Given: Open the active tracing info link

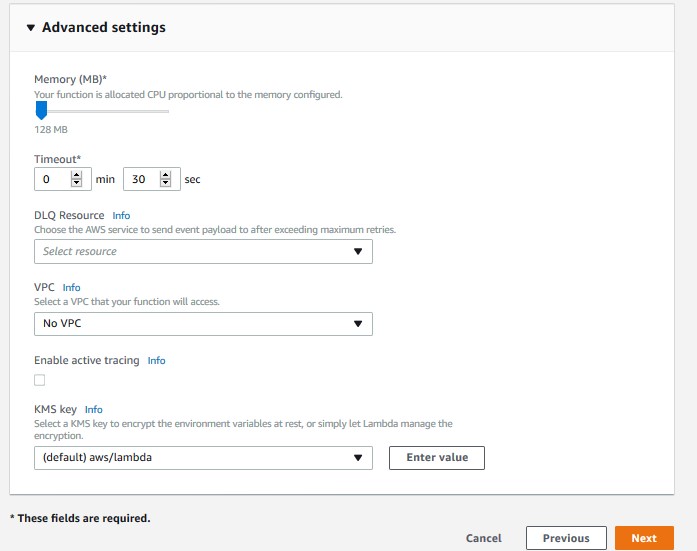Looking at the screenshot, I should click(156, 360).
